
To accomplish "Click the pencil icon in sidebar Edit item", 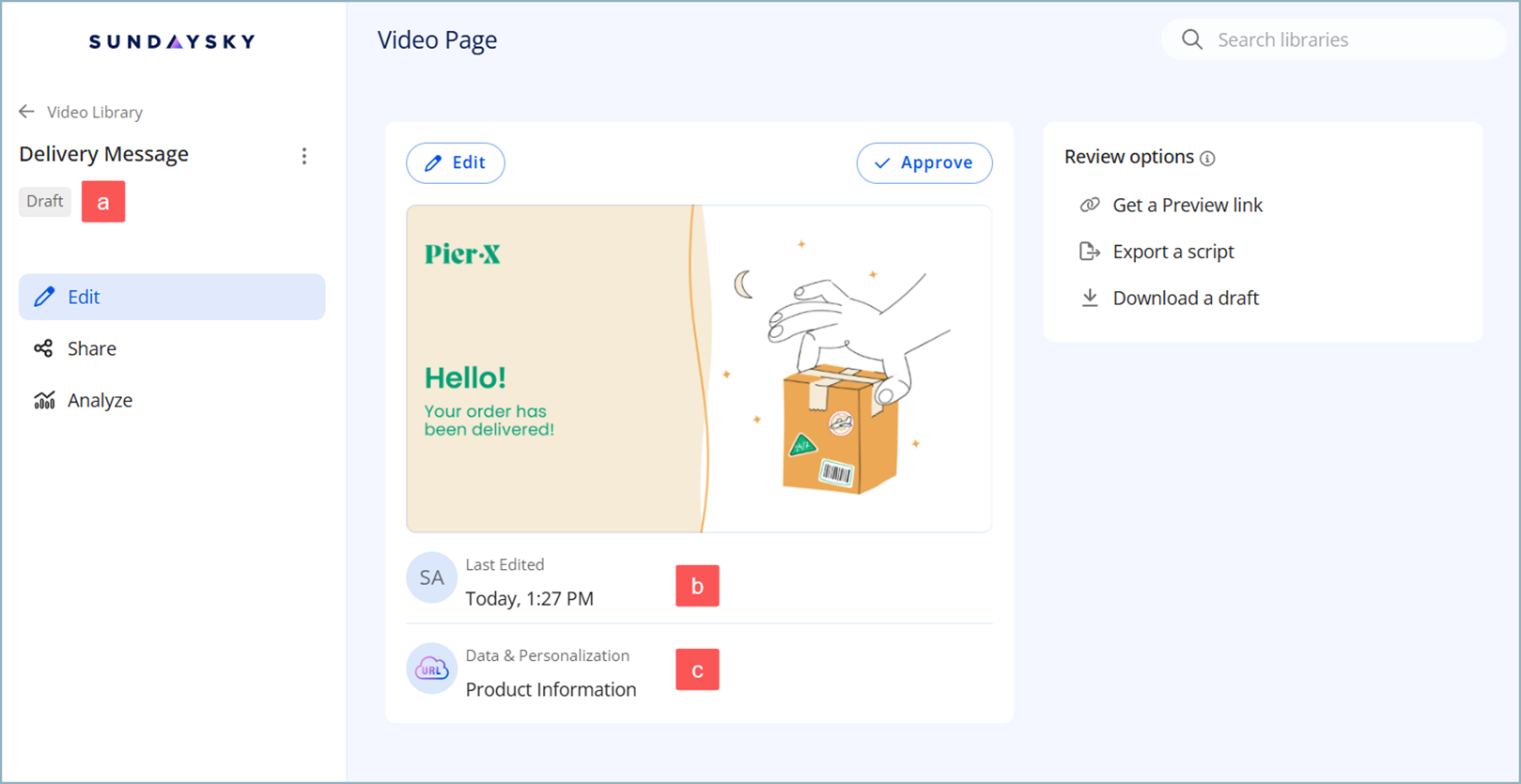I will tap(44, 297).
